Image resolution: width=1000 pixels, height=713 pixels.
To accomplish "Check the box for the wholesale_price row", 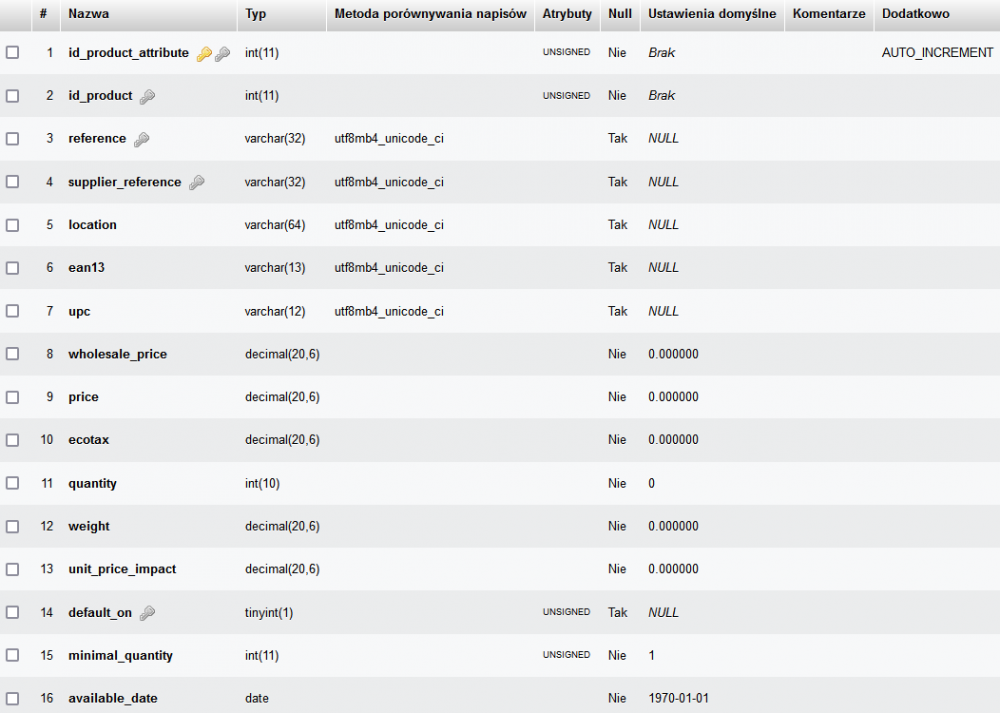I will pos(13,354).
